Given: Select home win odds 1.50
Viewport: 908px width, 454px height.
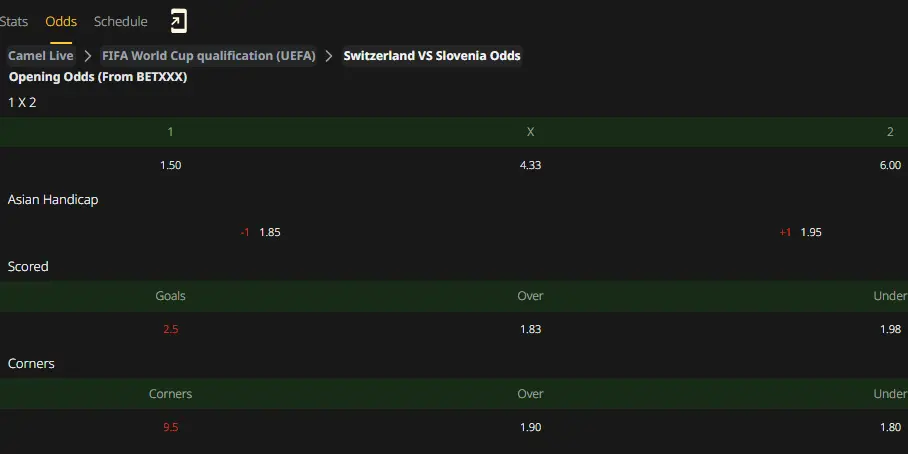Looking at the screenshot, I should (x=170, y=165).
